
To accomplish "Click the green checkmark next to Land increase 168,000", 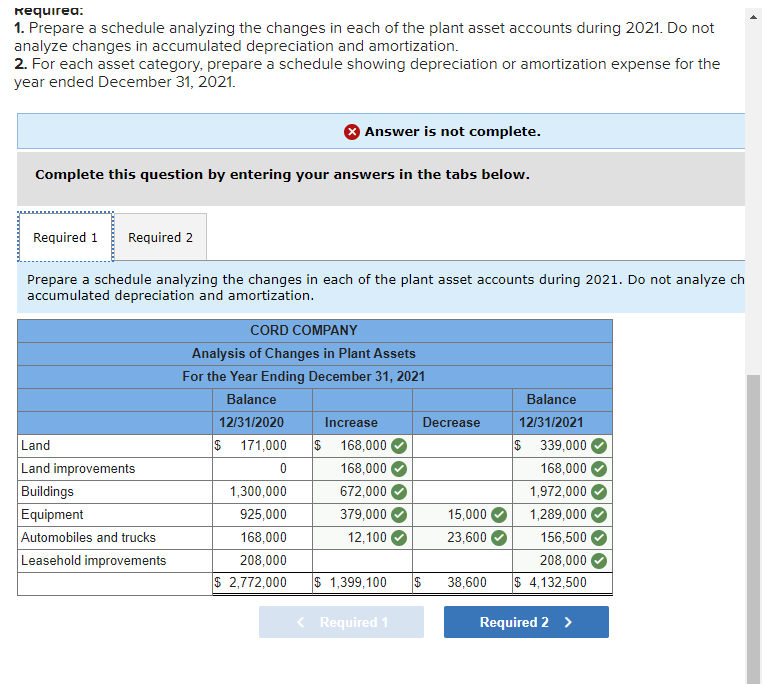I will coord(399,446).
